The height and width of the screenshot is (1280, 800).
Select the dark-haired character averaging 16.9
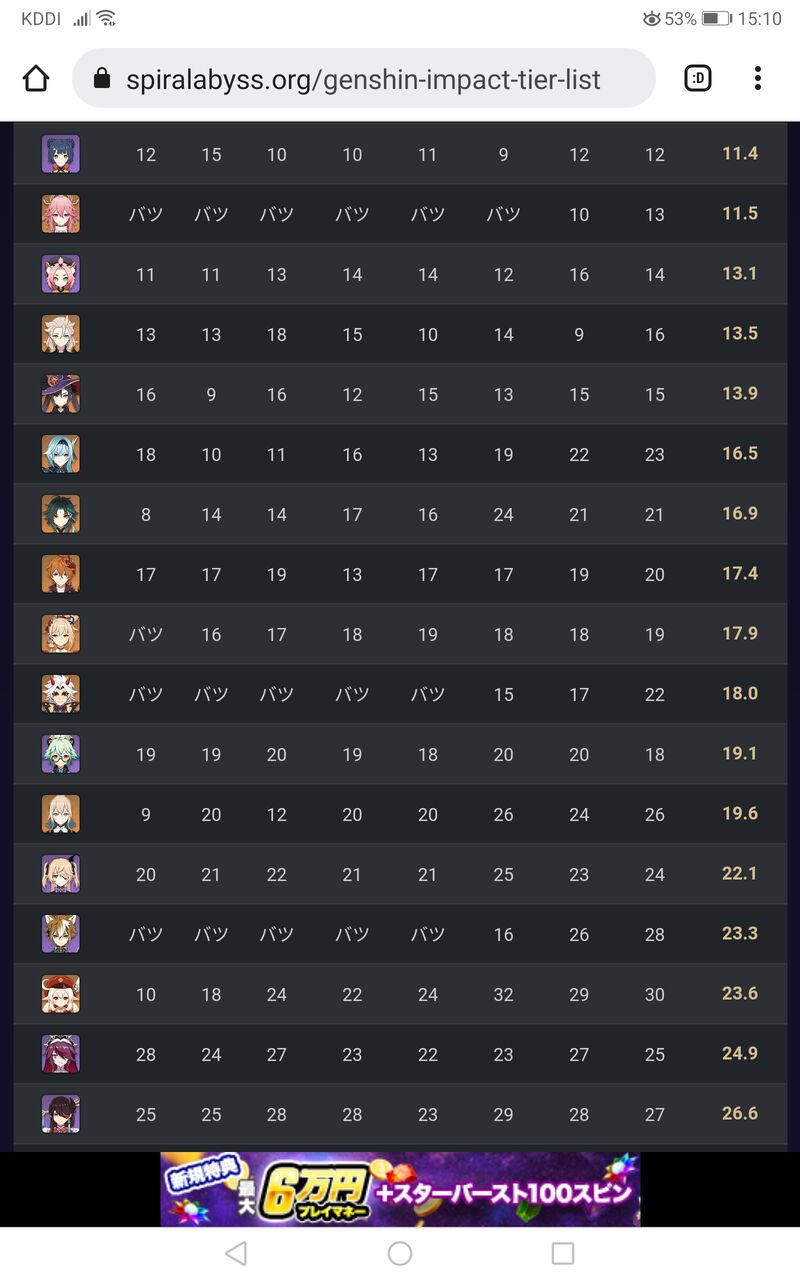point(61,514)
